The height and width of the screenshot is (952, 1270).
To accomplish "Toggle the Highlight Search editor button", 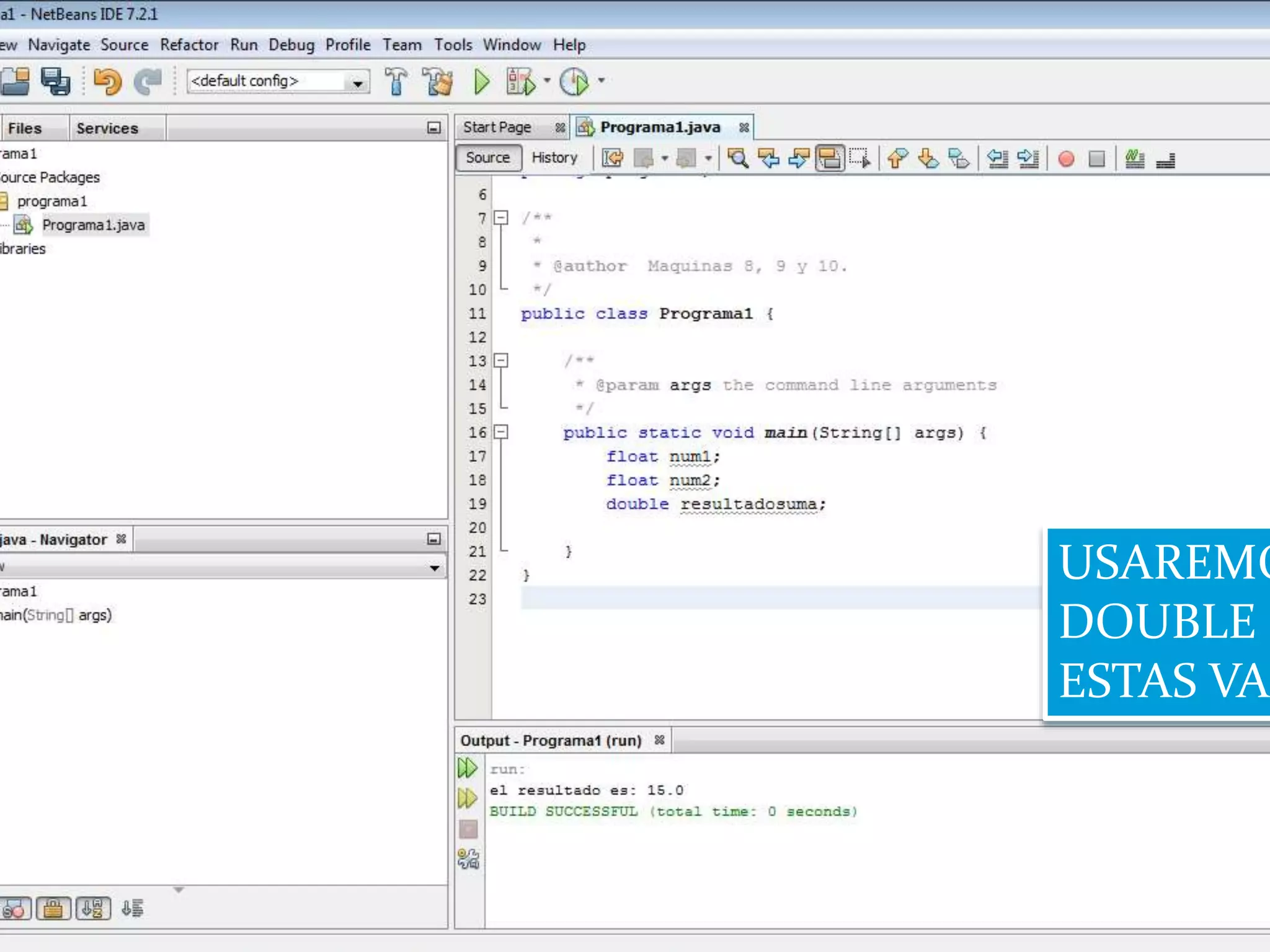I will coord(830,159).
